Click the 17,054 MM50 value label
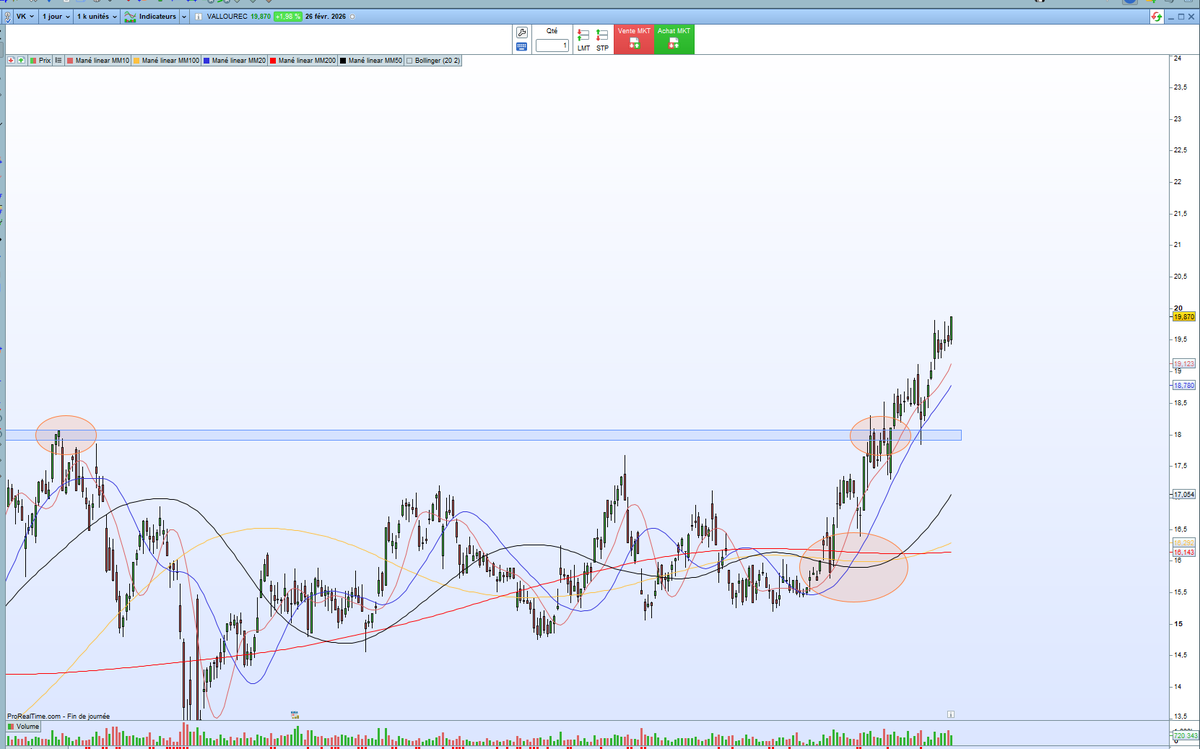 [x=1183, y=495]
